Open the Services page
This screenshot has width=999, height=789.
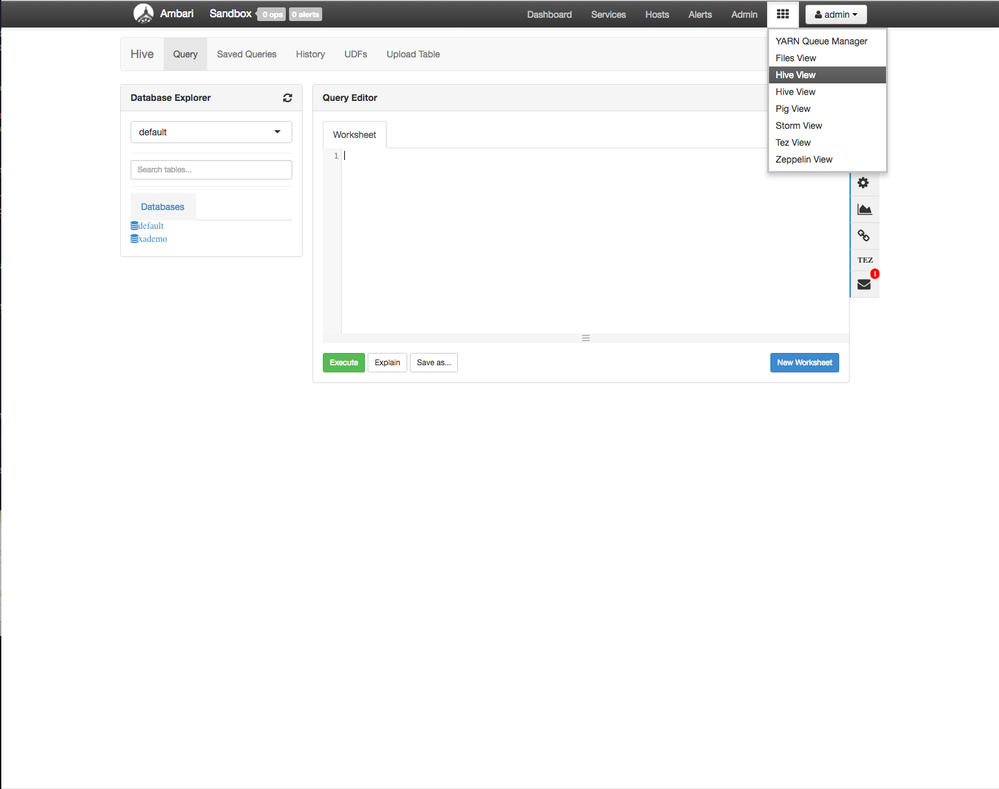click(608, 14)
